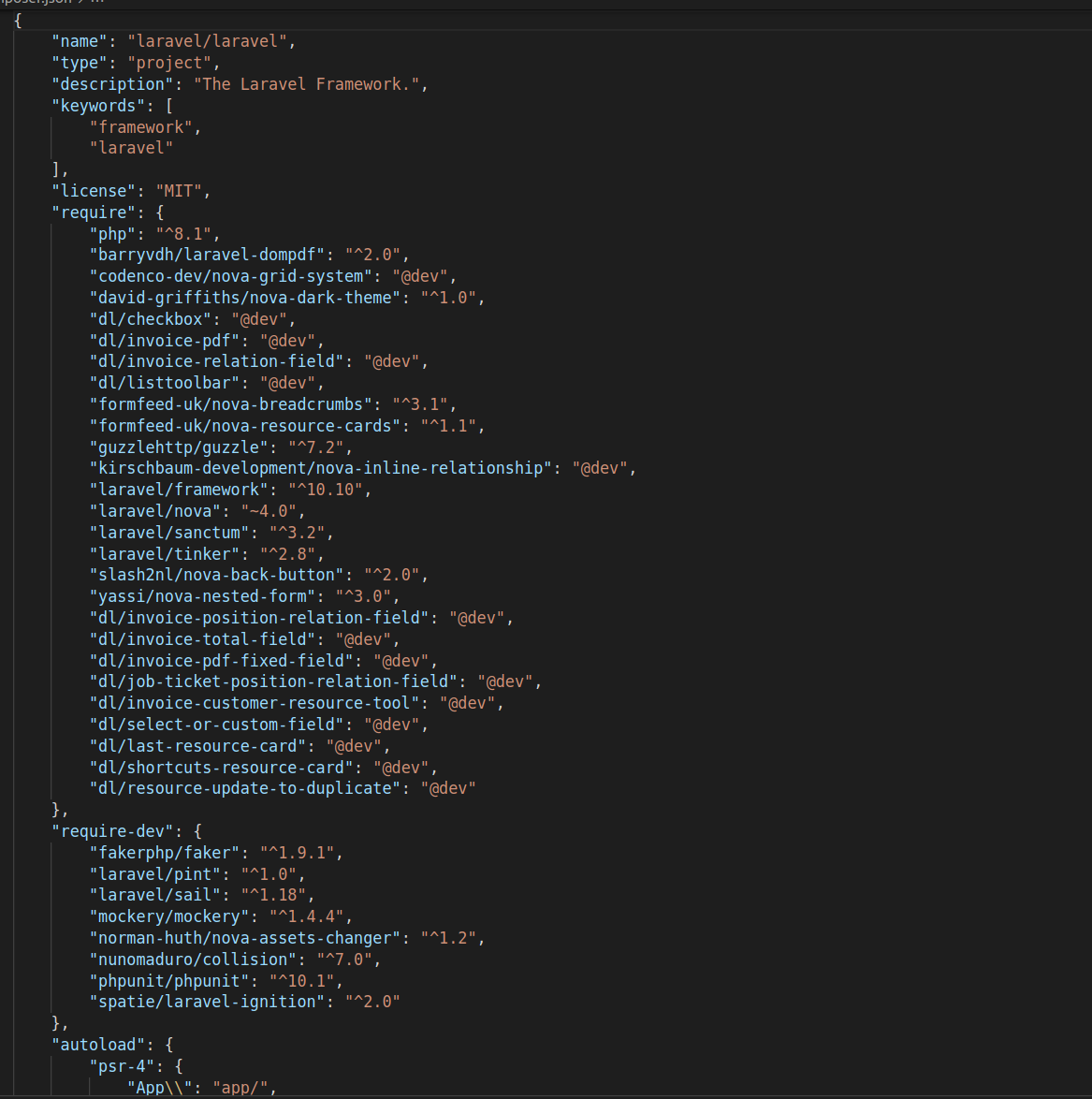Viewport: 1092px width, 1099px height.
Task: Click the "laravel" keyword entry
Action: point(130,147)
